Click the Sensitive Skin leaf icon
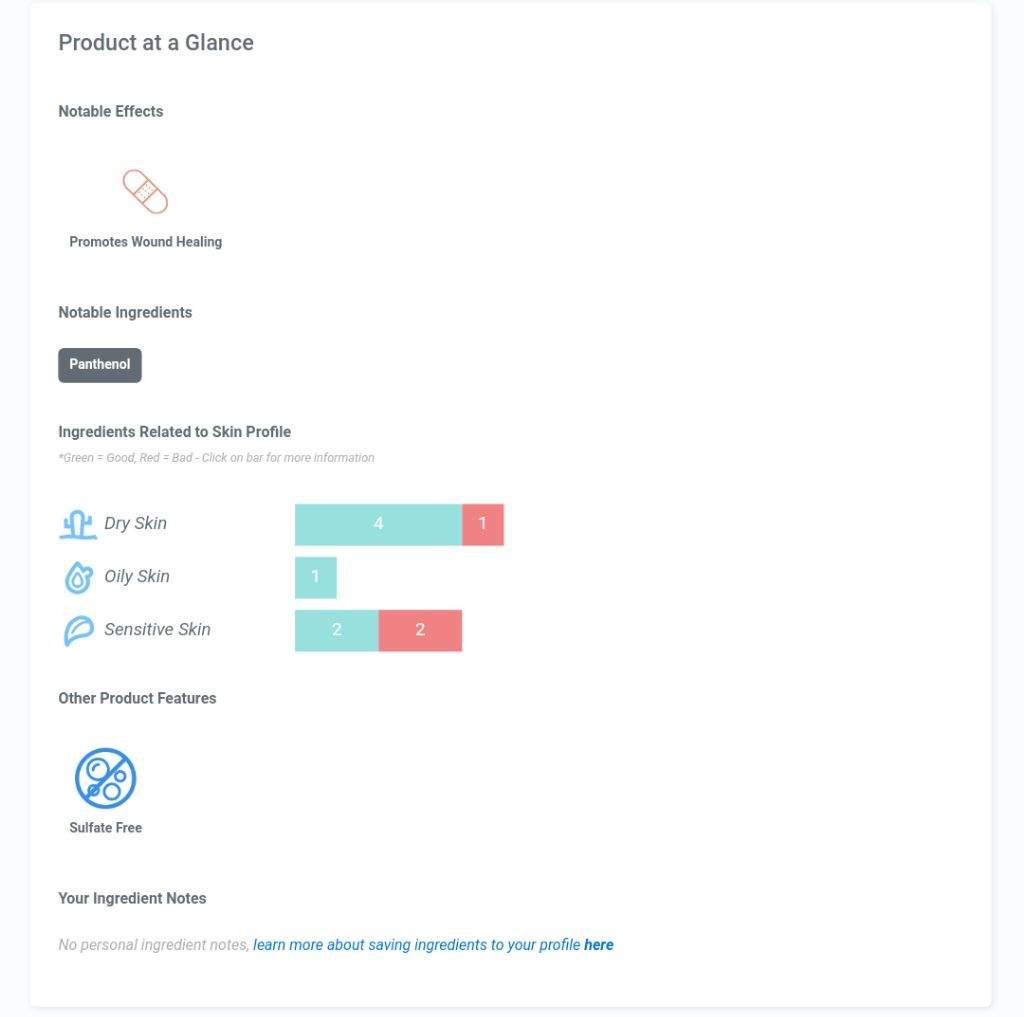Viewport: 1024px width, 1017px height. coord(78,630)
